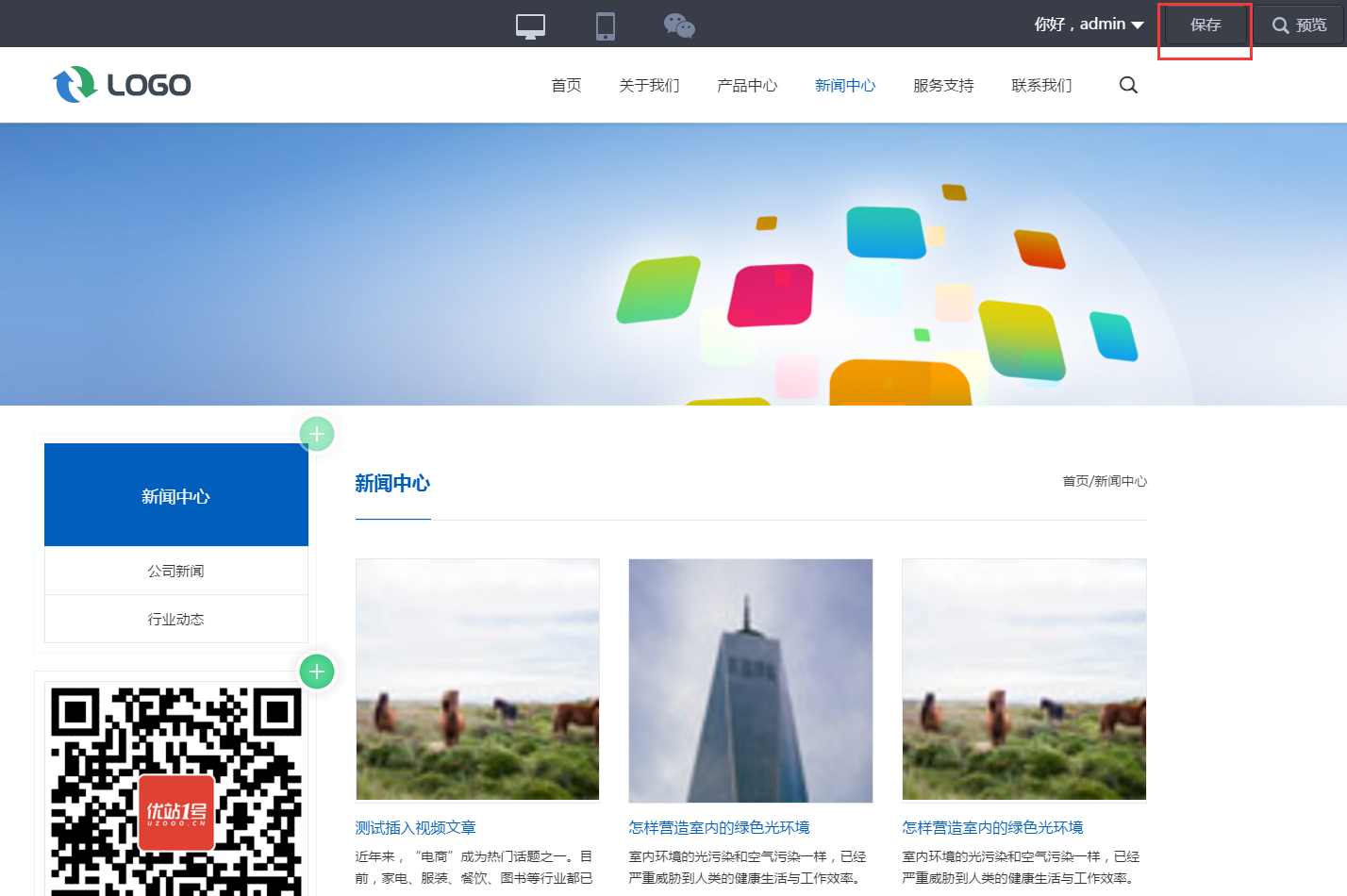Click excerpt text under skyscraper article
The image size is (1347, 896).
pos(748,868)
